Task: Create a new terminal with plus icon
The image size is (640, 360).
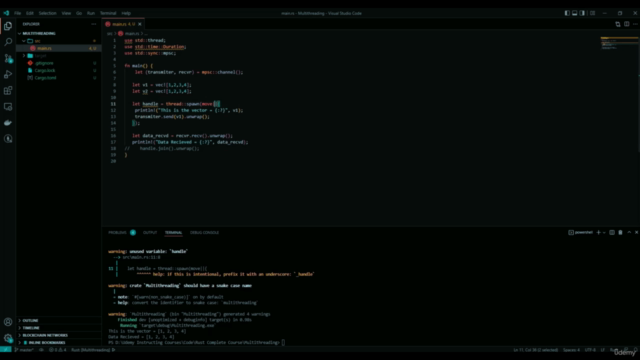Action: pos(598,233)
